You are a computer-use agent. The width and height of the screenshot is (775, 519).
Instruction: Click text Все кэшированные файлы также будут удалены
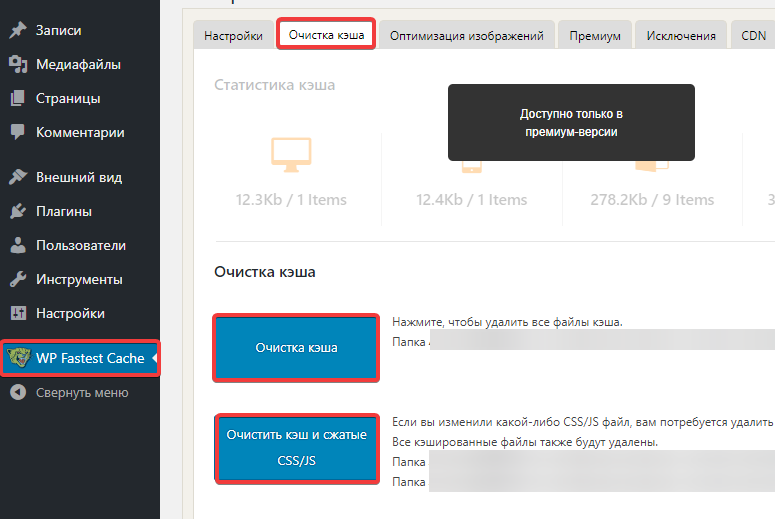(x=525, y=442)
